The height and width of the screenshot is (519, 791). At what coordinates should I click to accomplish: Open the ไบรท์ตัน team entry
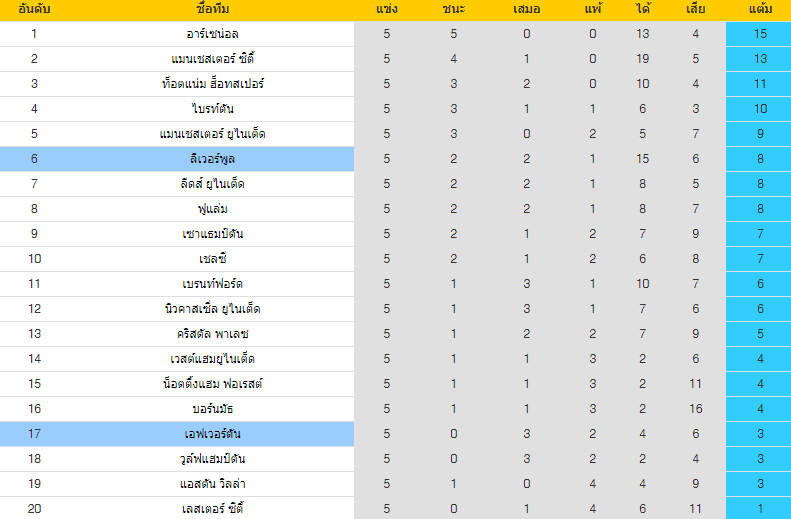point(212,109)
